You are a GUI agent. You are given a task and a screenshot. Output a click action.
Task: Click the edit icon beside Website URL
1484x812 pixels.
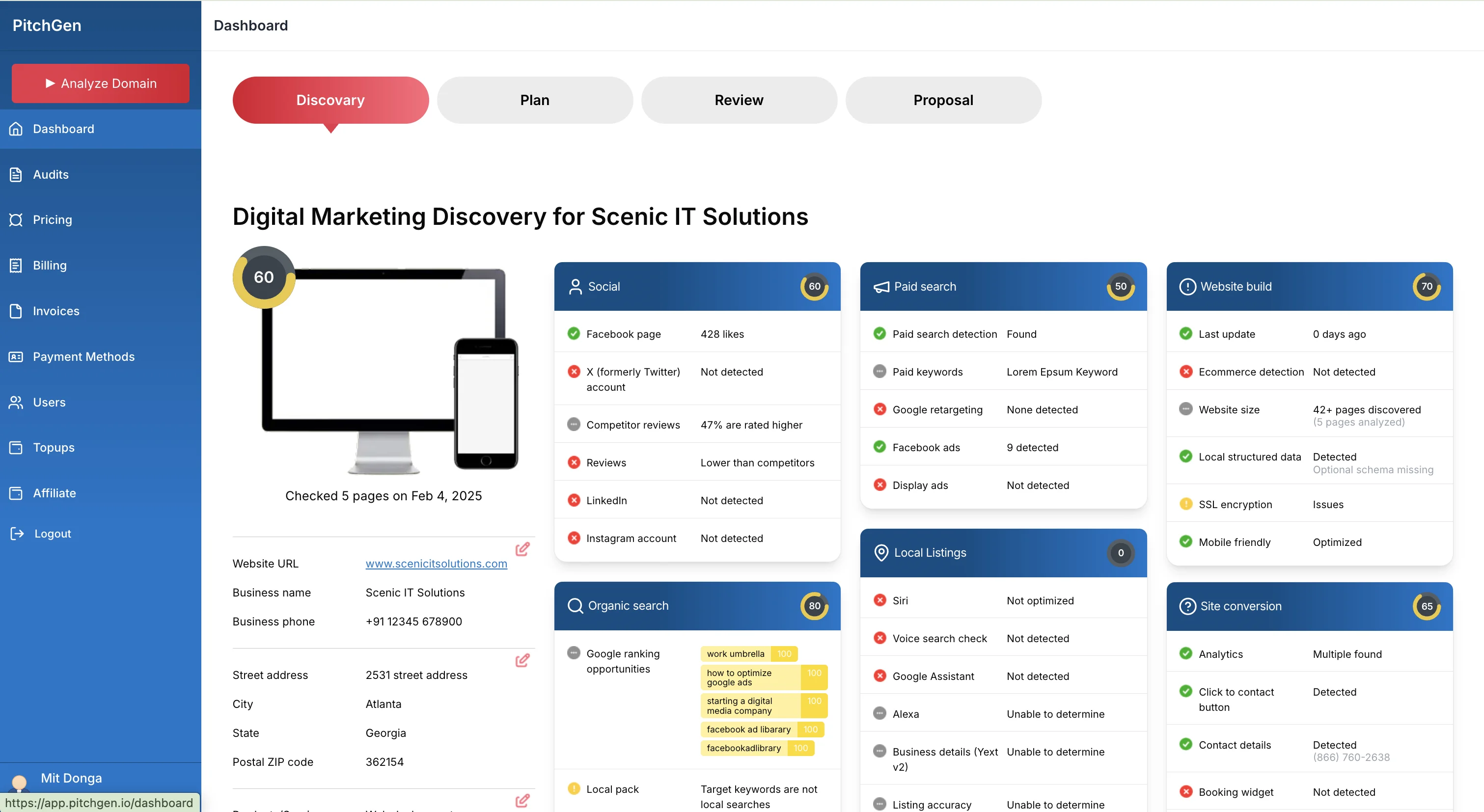pyautogui.click(x=522, y=549)
